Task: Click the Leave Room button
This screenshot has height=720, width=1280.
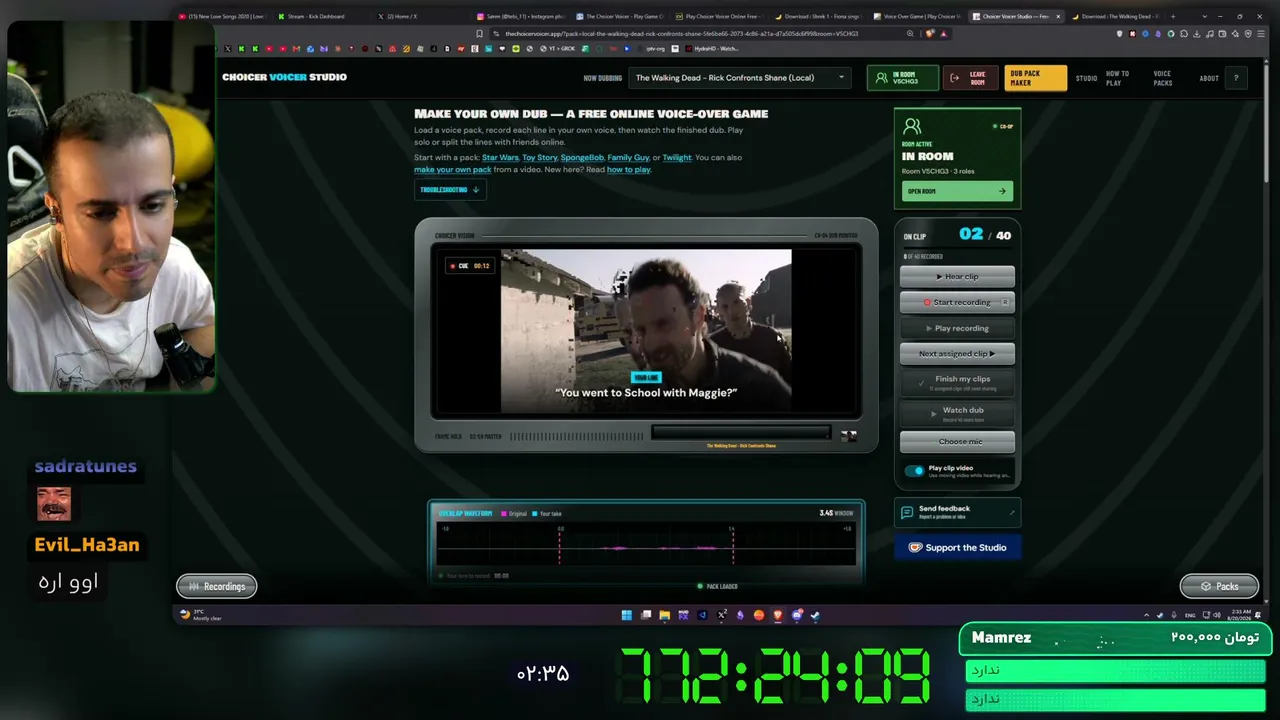Action: tap(970, 78)
